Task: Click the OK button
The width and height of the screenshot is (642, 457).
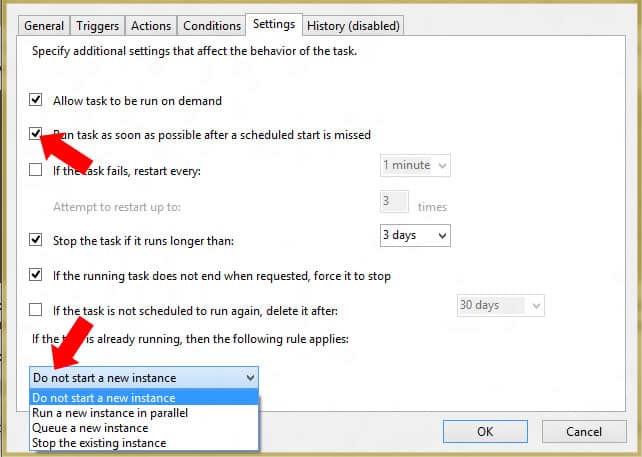Action: point(484,432)
